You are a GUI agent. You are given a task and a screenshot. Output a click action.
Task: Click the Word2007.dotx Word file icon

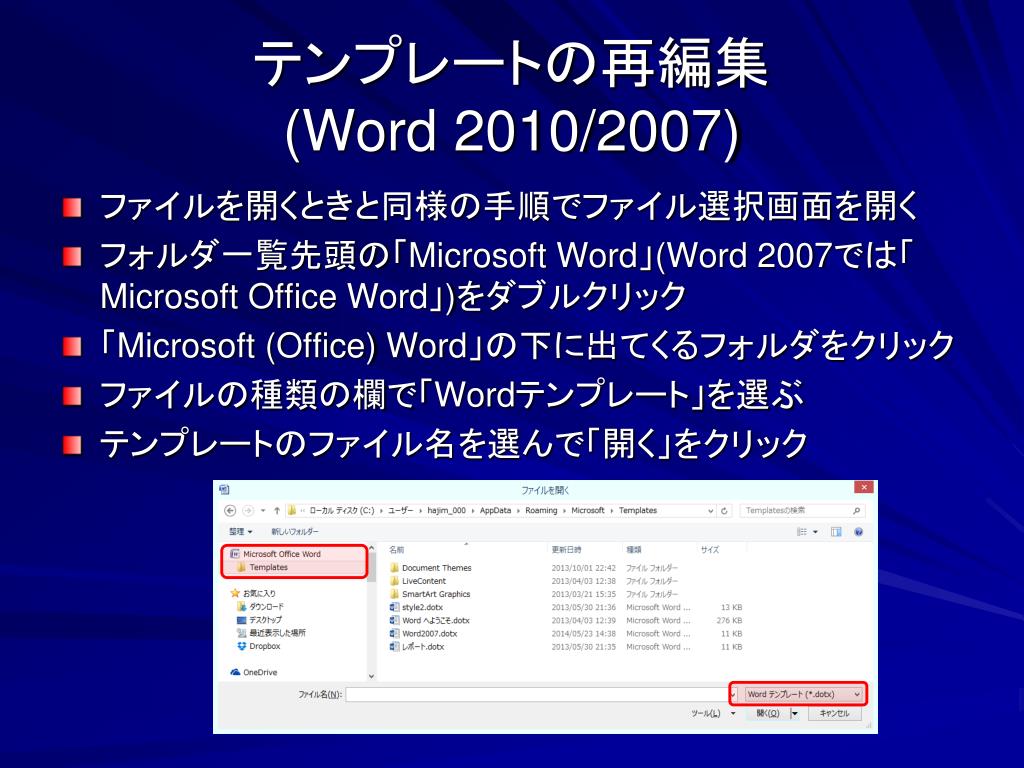(x=394, y=633)
